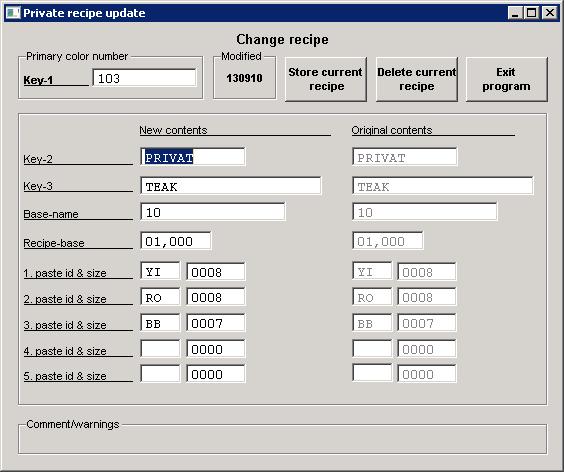Click the New contents column header
The image size is (564, 472).
click(173, 130)
